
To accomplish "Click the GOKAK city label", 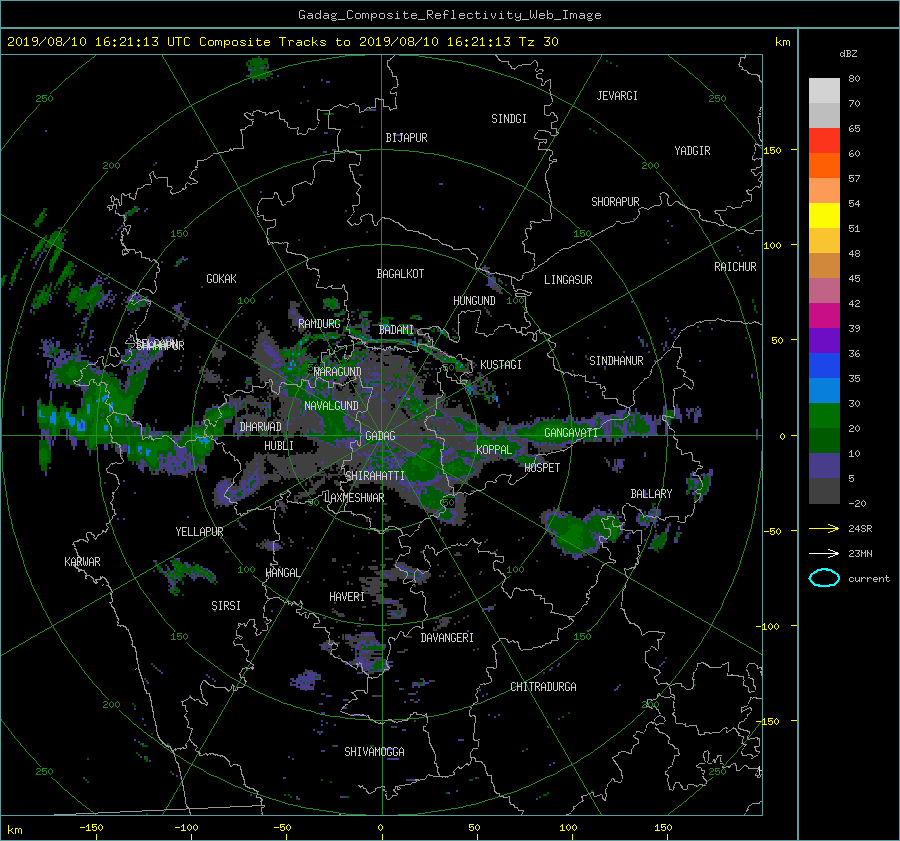I will tap(221, 279).
